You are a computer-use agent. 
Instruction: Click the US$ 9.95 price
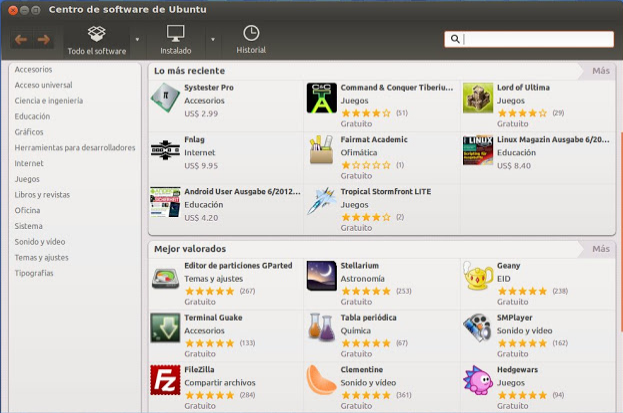(201, 166)
